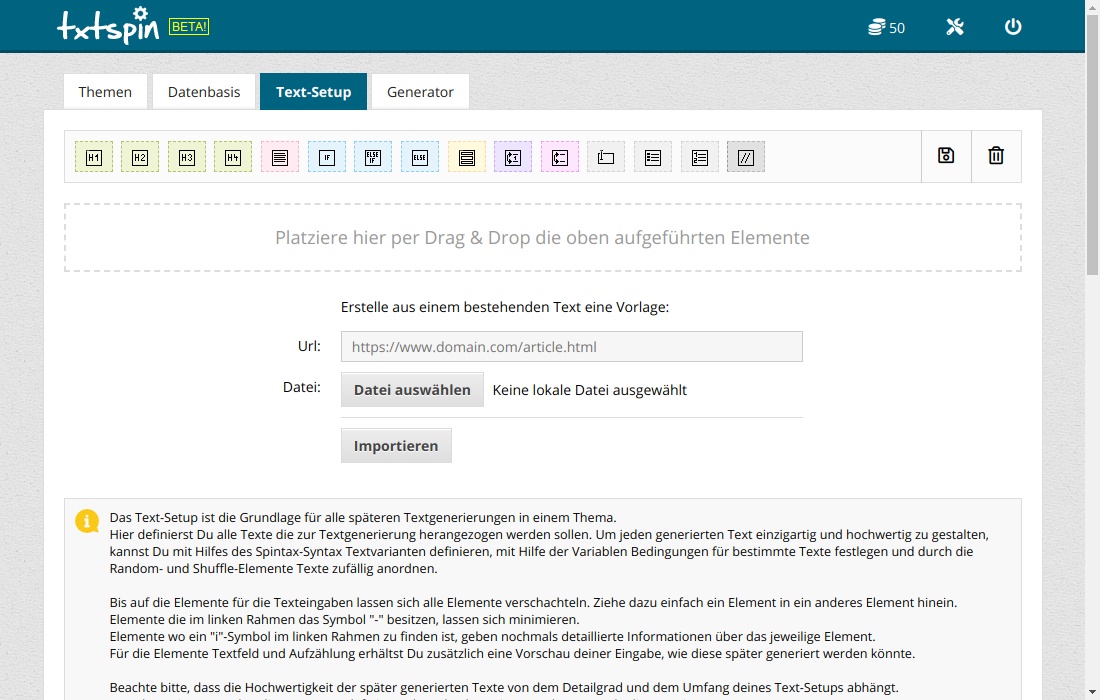Switch to the Themen tab
1100x700 pixels.
(x=105, y=92)
